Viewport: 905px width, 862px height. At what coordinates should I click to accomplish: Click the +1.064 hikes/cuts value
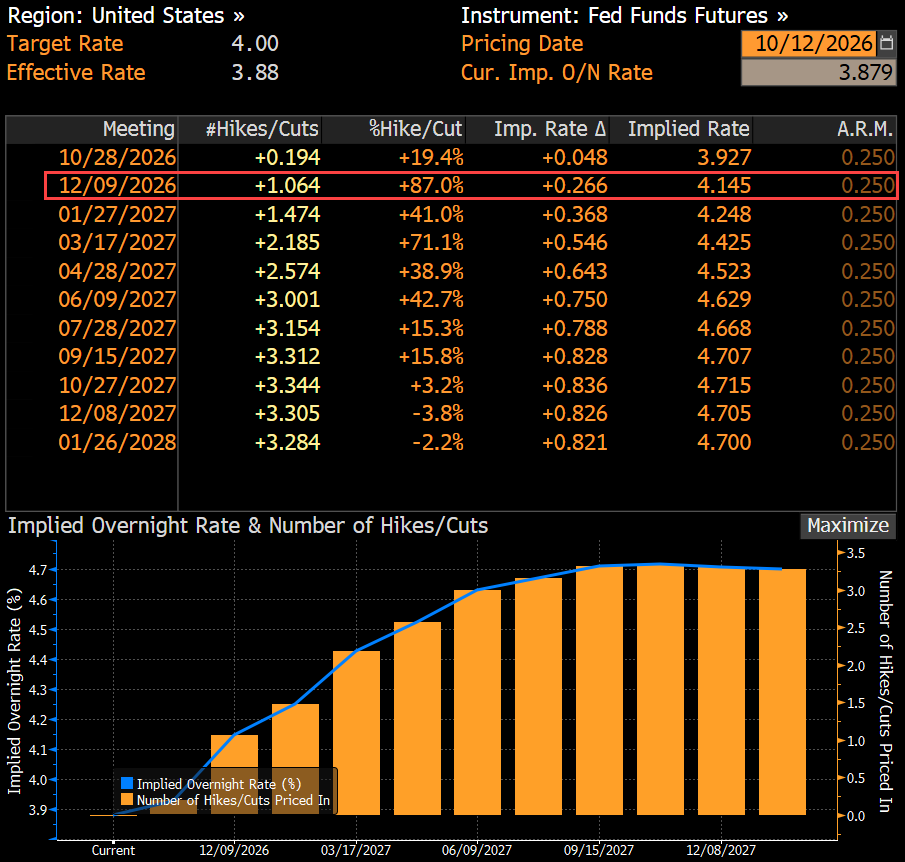coord(287,185)
